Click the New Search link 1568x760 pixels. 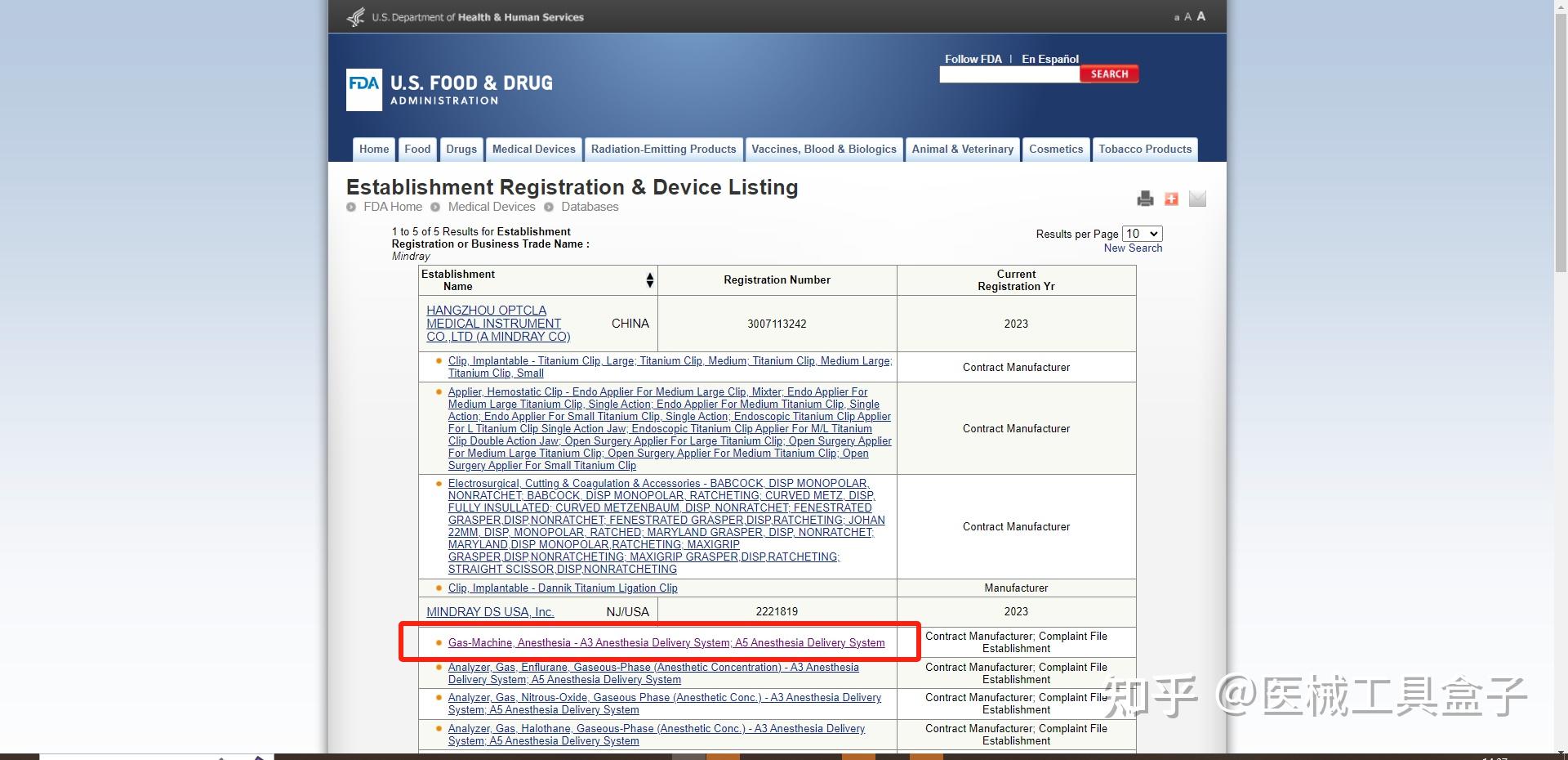(x=1133, y=248)
